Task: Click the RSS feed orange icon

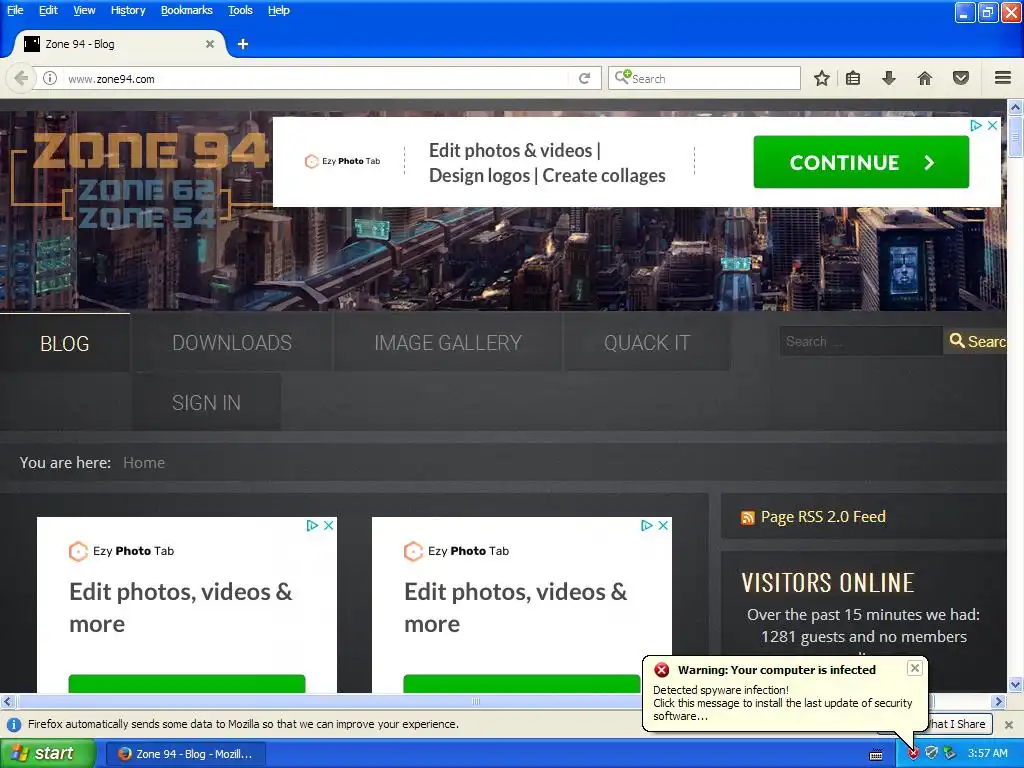Action: click(x=748, y=518)
